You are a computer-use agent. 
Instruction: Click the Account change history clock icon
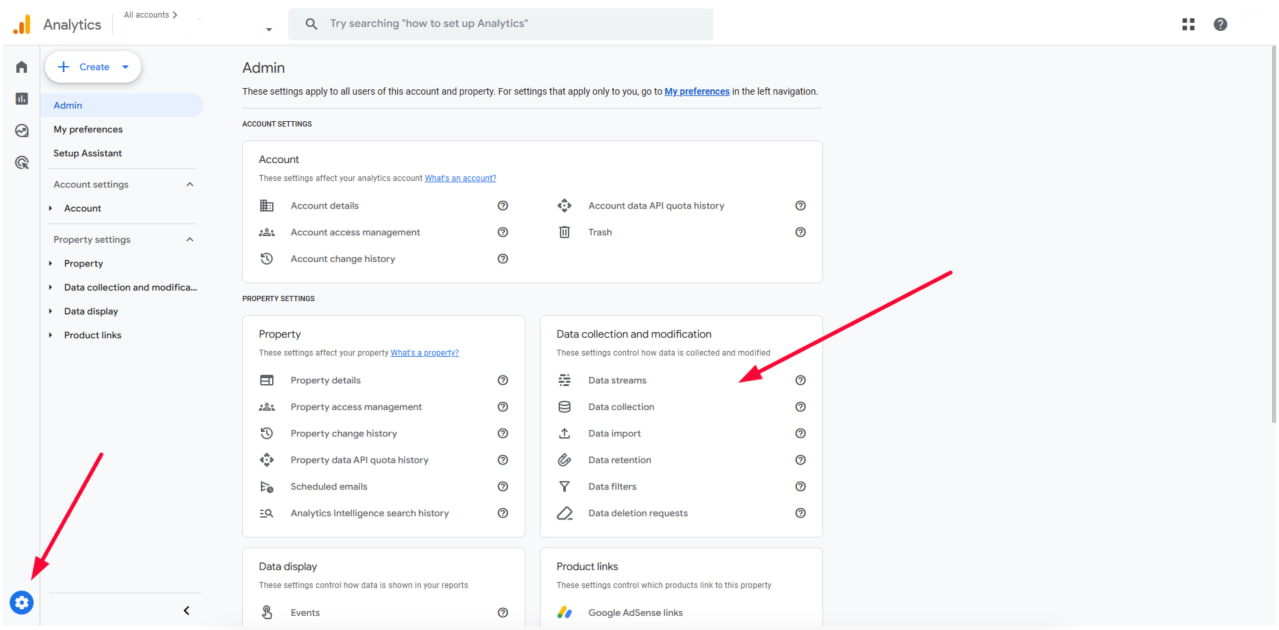click(x=266, y=259)
